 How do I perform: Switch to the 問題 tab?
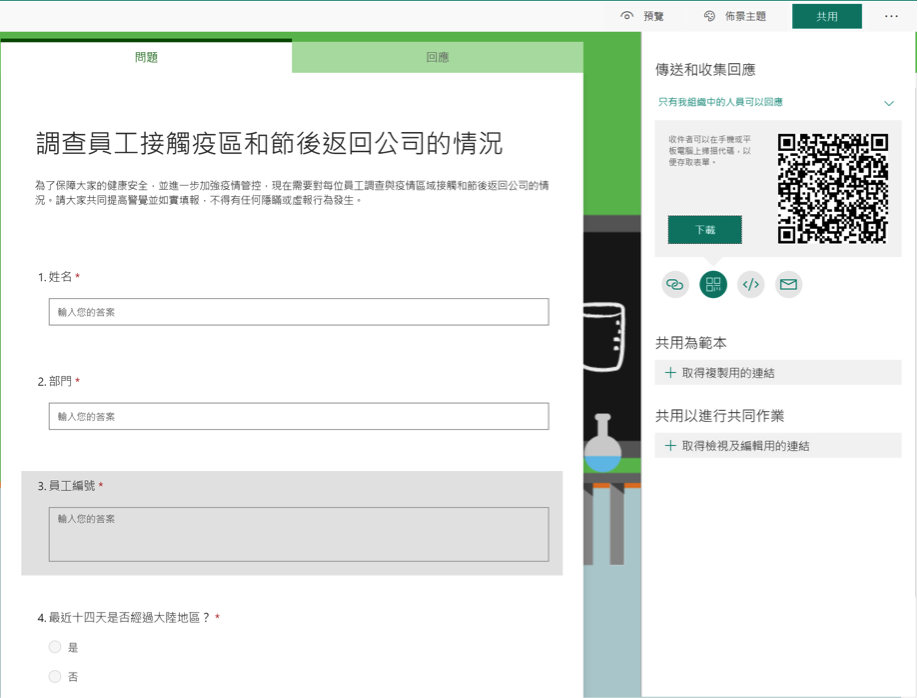point(146,57)
